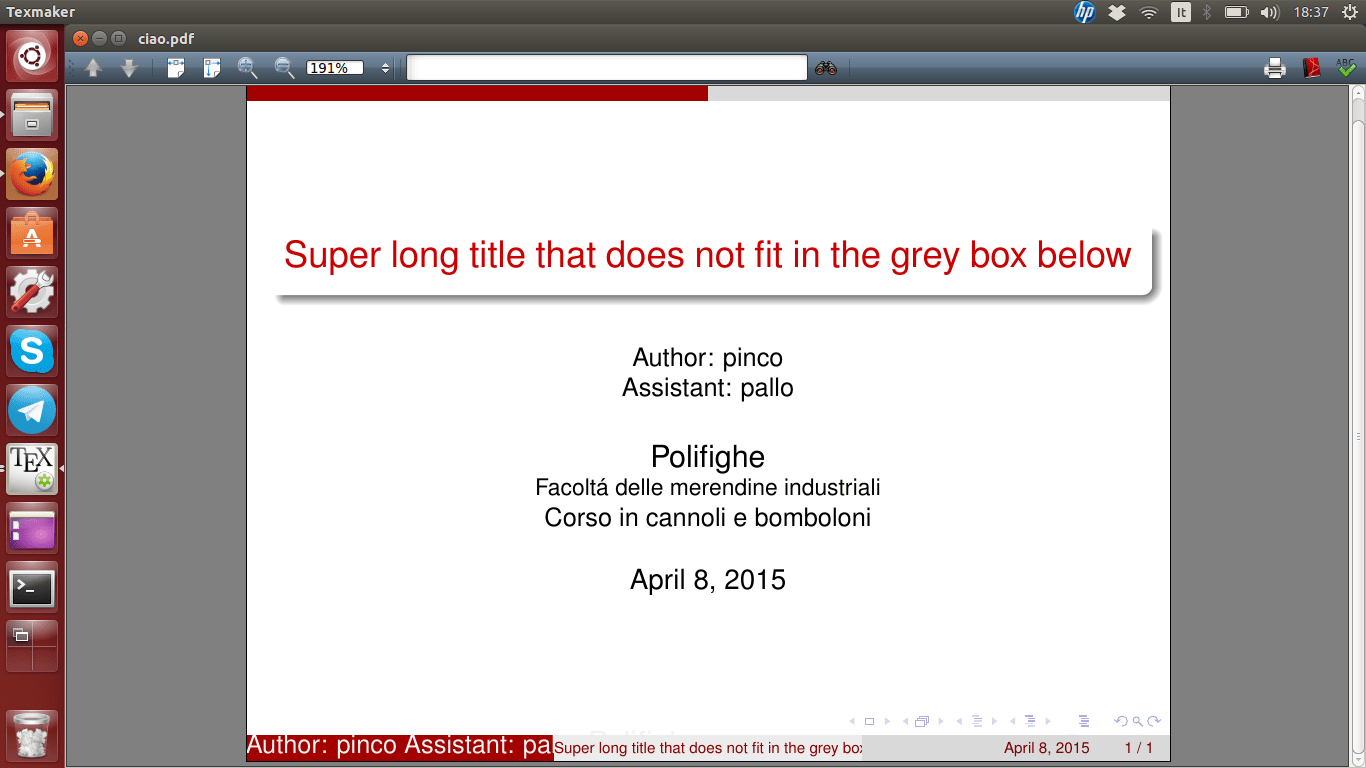1366x768 pixels.
Task: Zoom in on the PDF
Action: (x=248, y=68)
